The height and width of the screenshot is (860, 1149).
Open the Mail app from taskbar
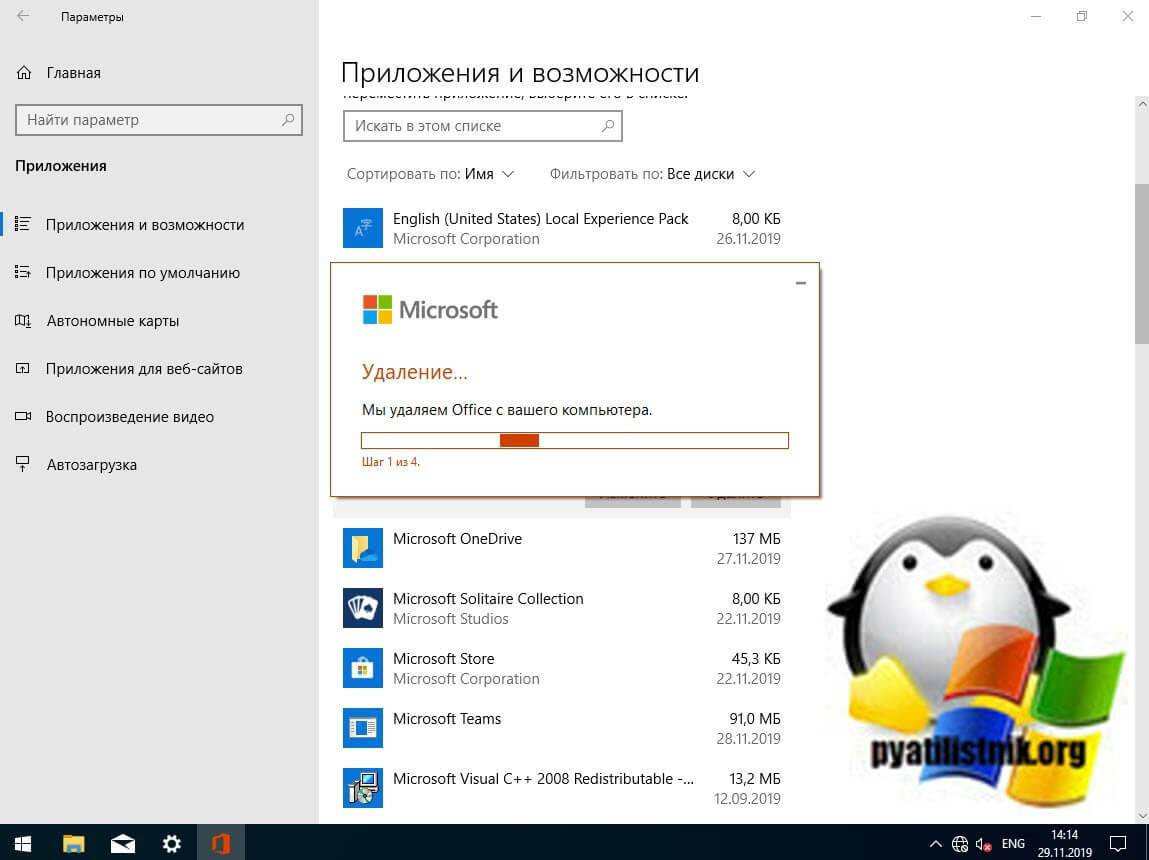(122, 843)
